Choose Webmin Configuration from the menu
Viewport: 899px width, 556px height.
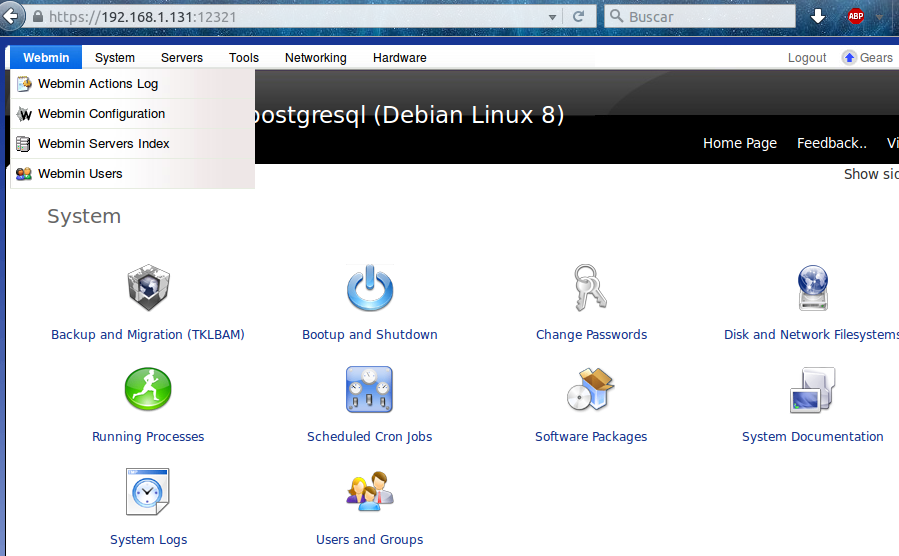[x=101, y=114]
